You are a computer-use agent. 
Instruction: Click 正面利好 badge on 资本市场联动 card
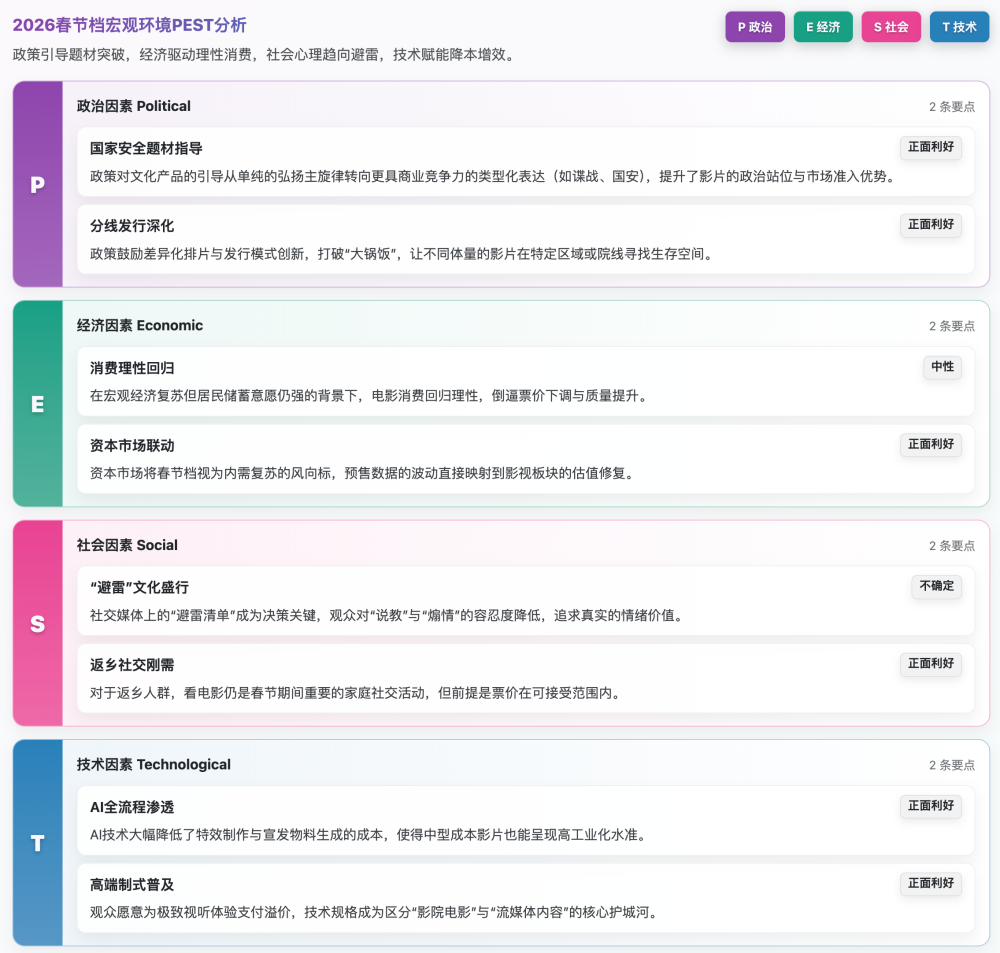[x=930, y=444]
